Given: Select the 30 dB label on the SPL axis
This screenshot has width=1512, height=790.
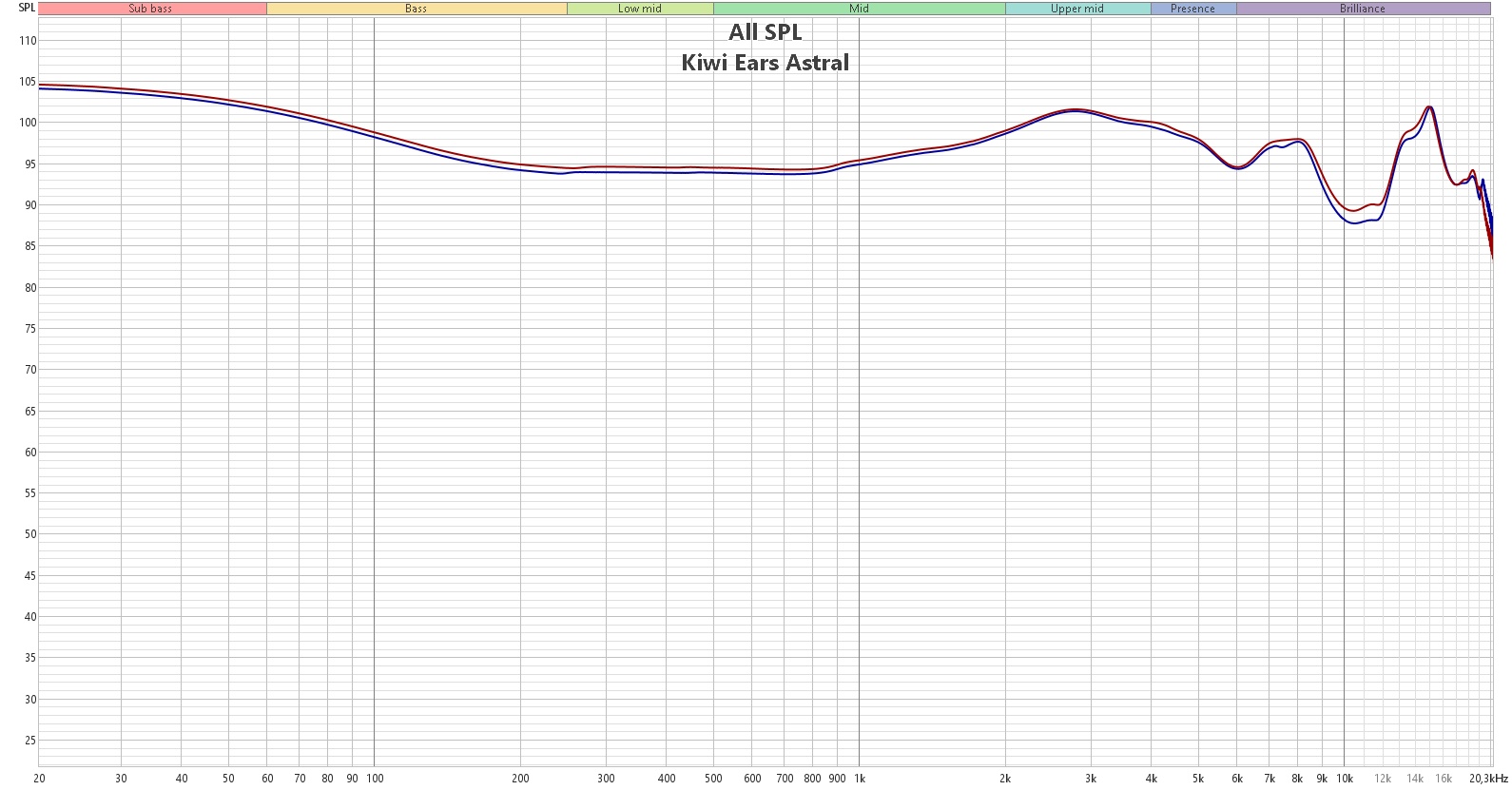Looking at the screenshot, I should (30, 700).
